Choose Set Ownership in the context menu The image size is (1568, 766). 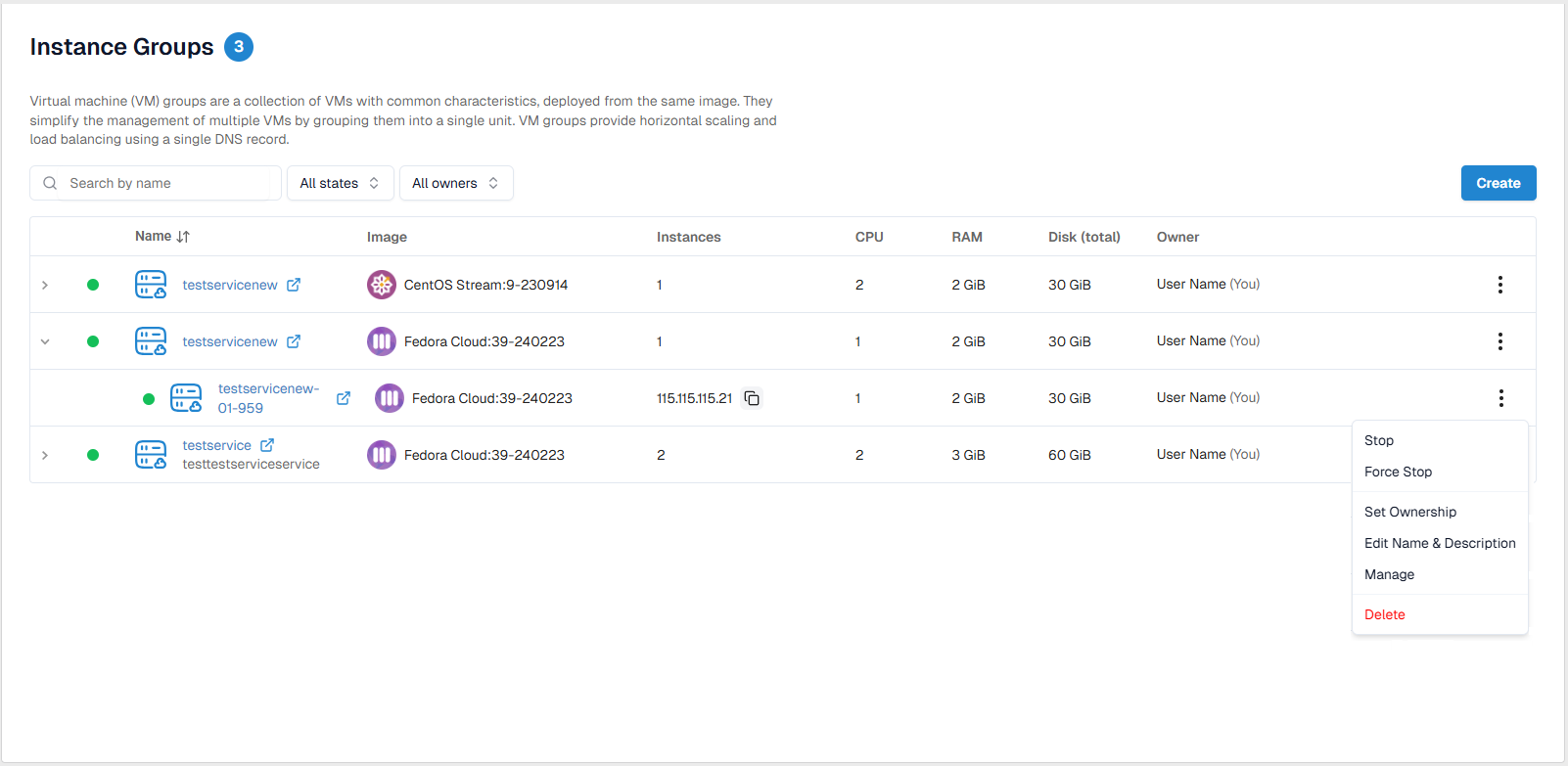point(1409,512)
